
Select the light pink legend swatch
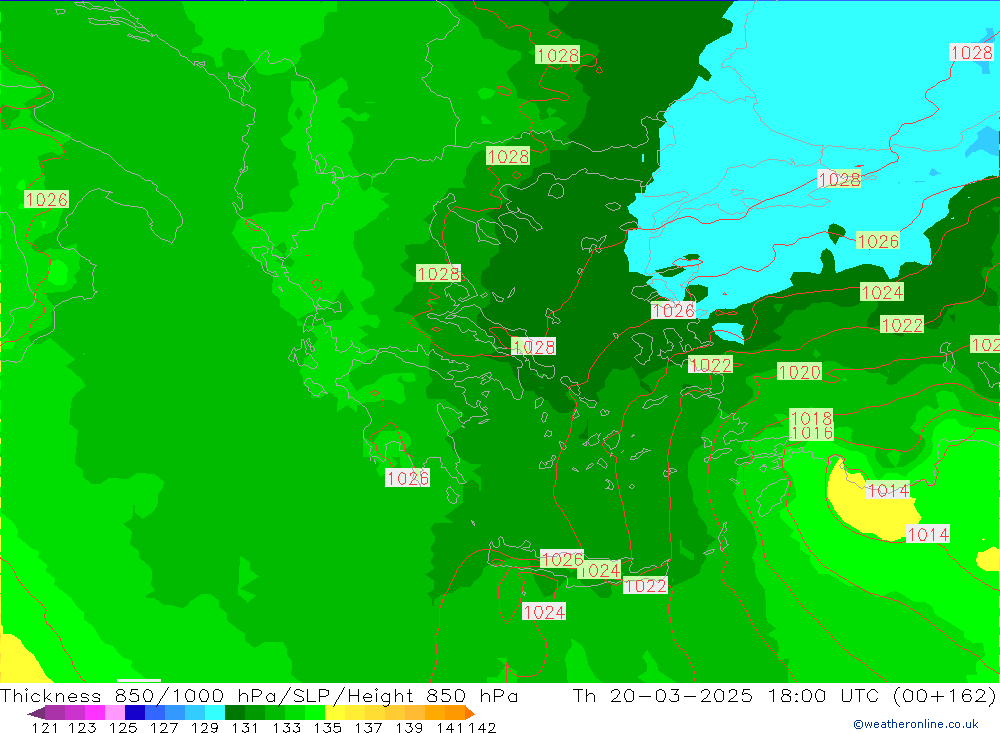click(115, 713)
